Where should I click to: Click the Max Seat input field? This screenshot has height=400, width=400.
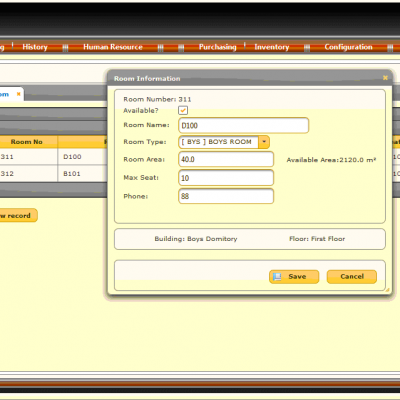[x=226, y=178]
